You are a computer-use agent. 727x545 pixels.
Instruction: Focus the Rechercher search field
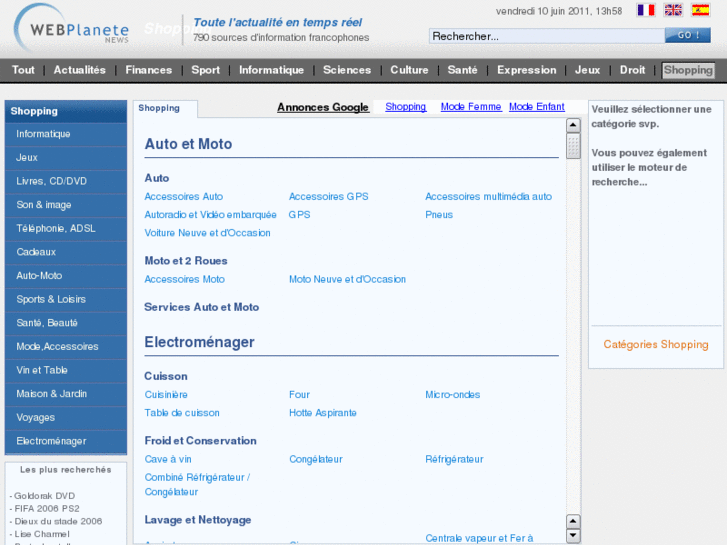[x=547, y=36]
